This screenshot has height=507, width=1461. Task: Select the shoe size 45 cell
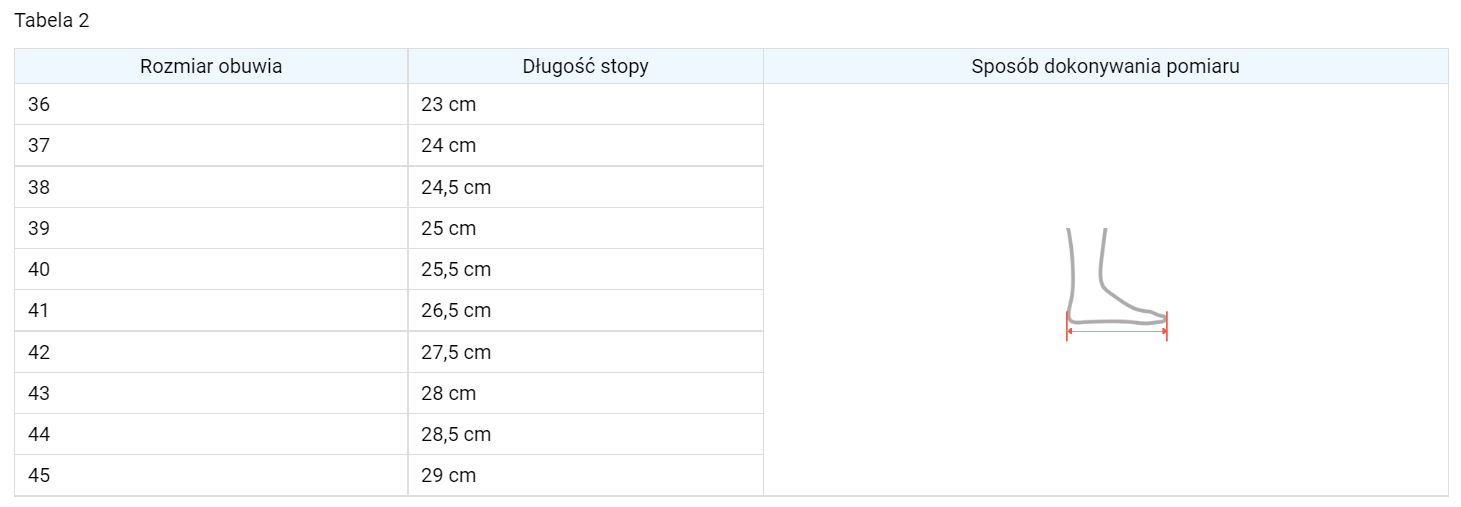(39, 476)
